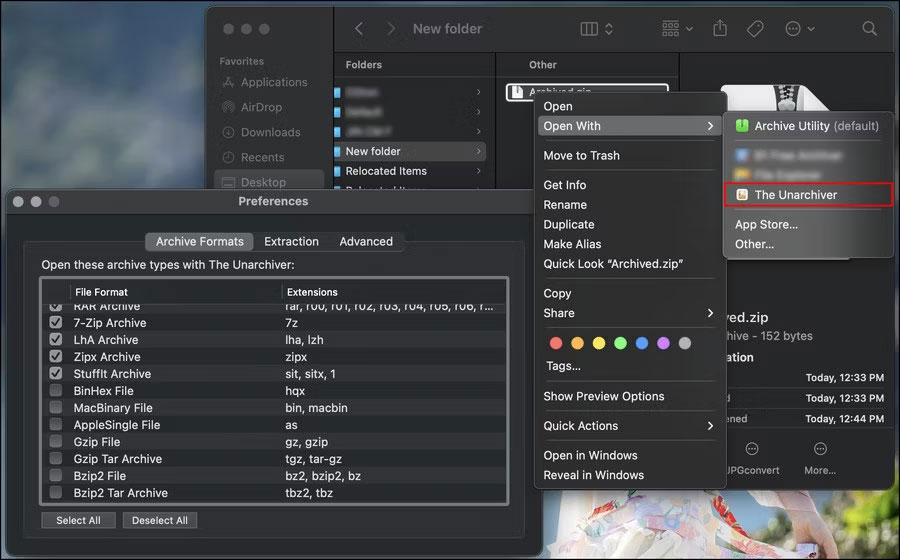The height and width of the screenshot is (560, 900).
Task: Click the Deselect All button
Action: (x=160, y=520)
